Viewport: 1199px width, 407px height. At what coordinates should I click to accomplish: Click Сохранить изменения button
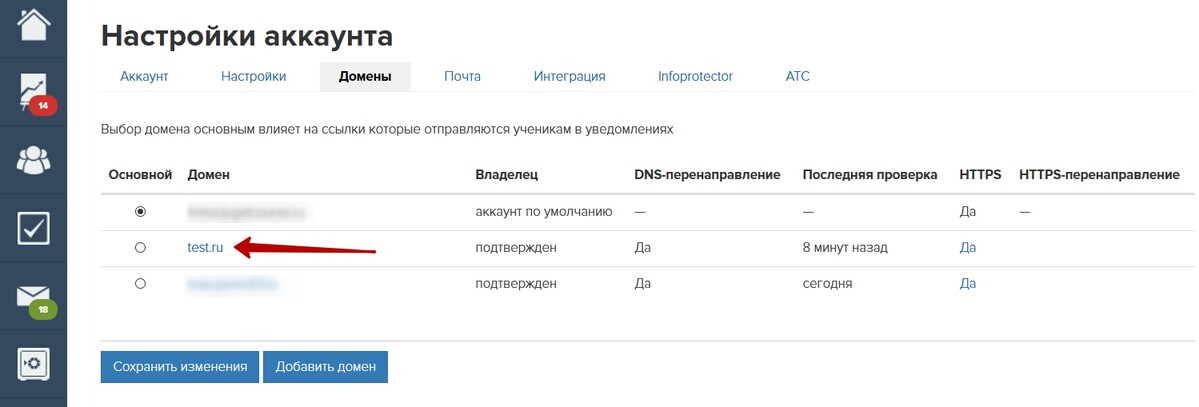[180, 366]
